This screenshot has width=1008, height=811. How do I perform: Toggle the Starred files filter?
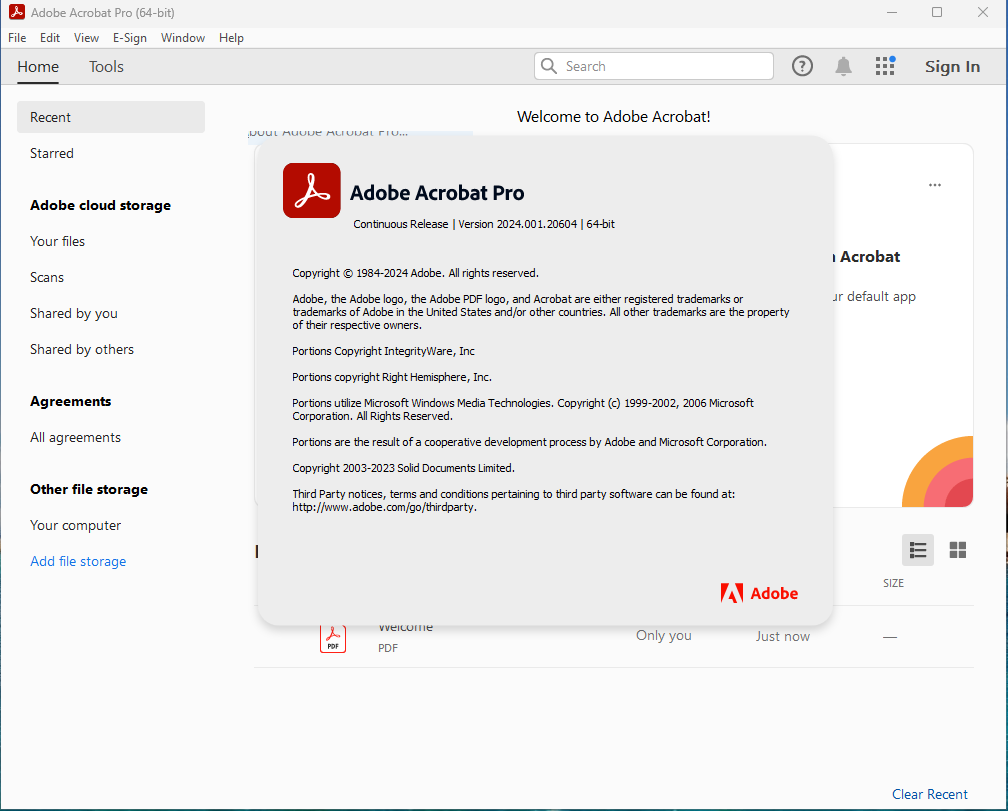click(x=51, y=153)
